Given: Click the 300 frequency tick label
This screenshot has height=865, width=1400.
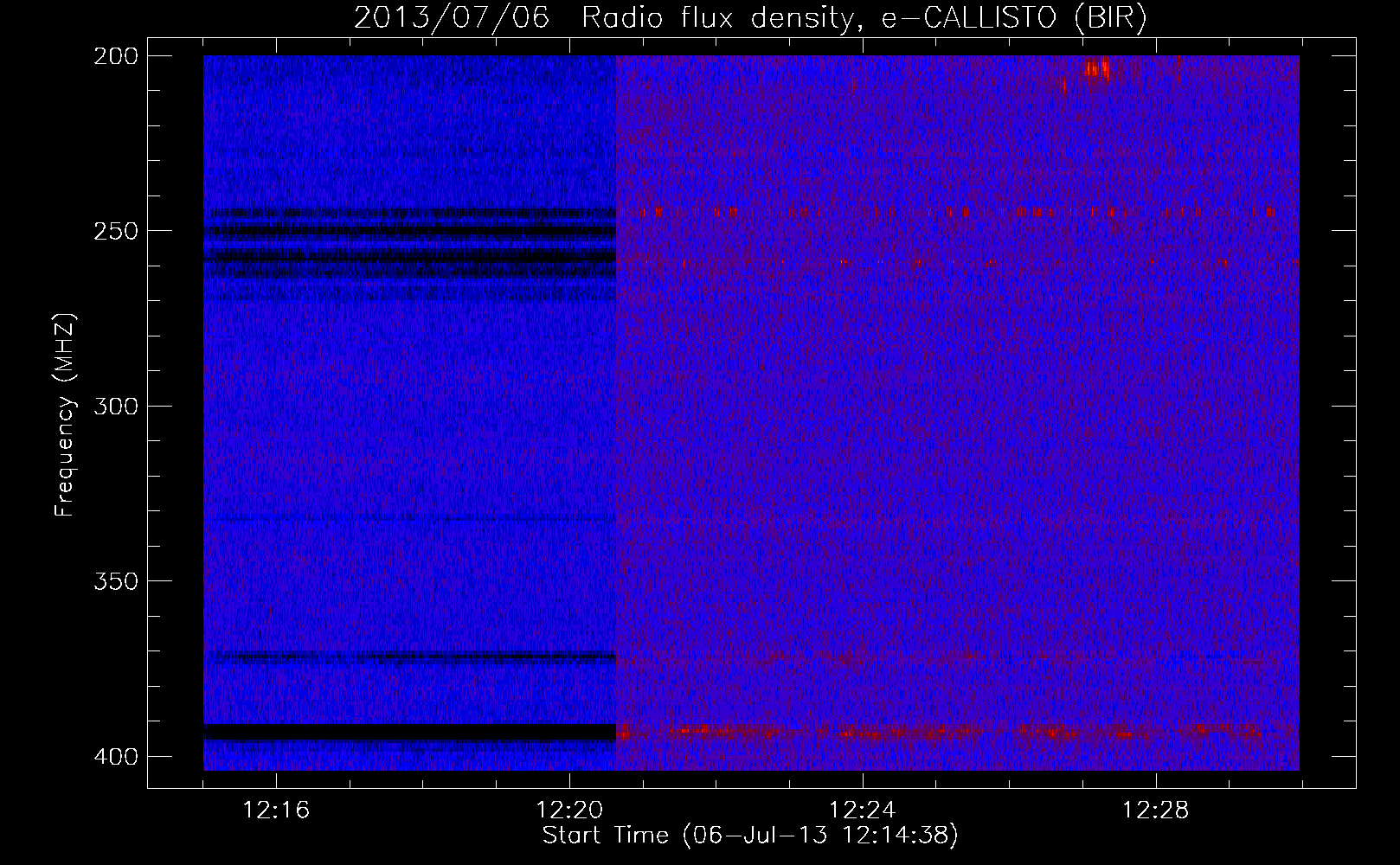Looking at the screenshot, I should 115,407.
